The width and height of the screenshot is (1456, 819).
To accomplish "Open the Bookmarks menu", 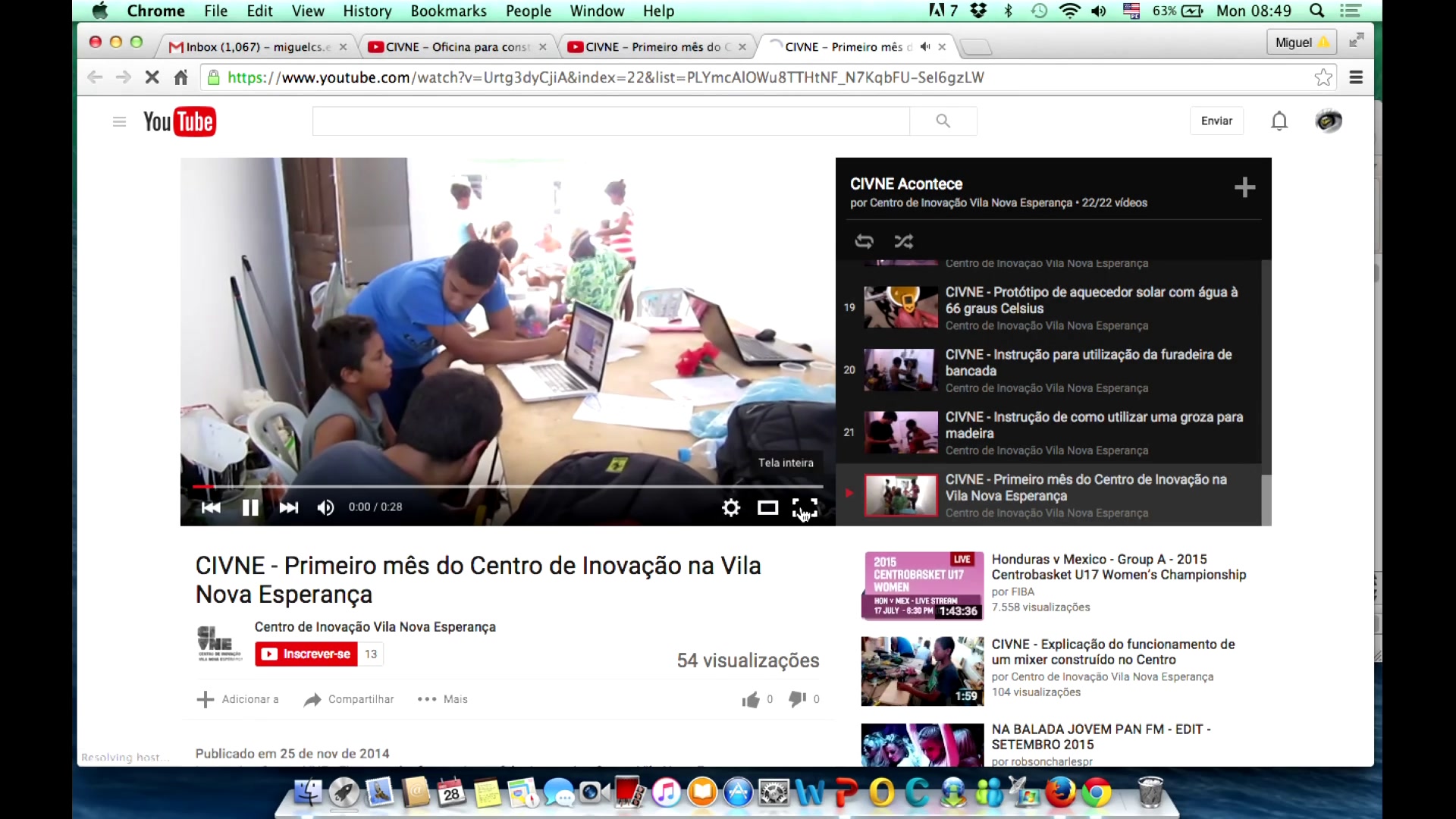I will (448, 11).
